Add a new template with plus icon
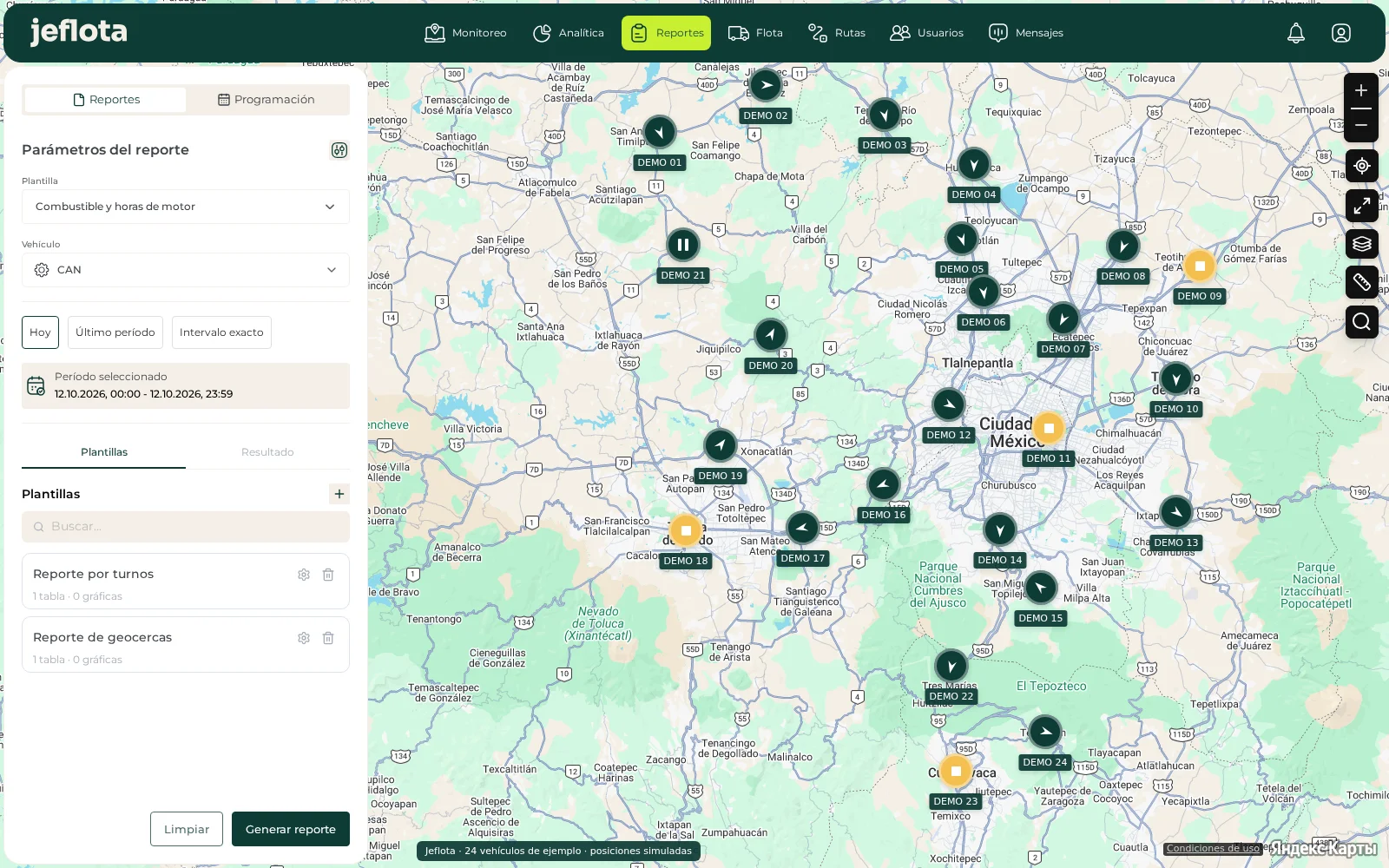The width and height of the screenshot is (1389, 868). tap(339, 494)
